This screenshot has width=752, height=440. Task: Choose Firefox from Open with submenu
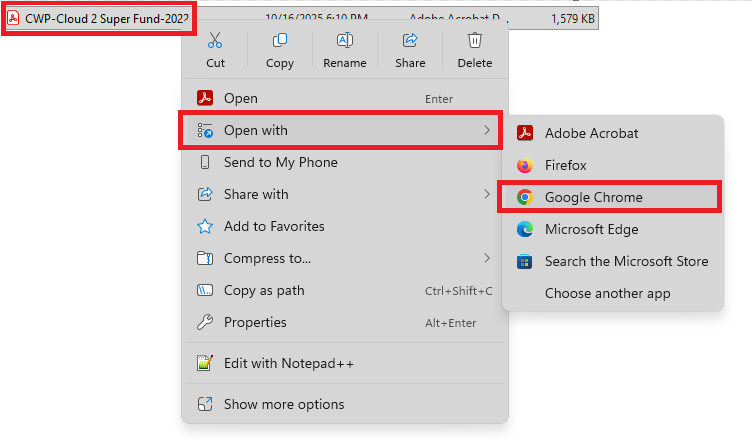(x=565, y=165)
